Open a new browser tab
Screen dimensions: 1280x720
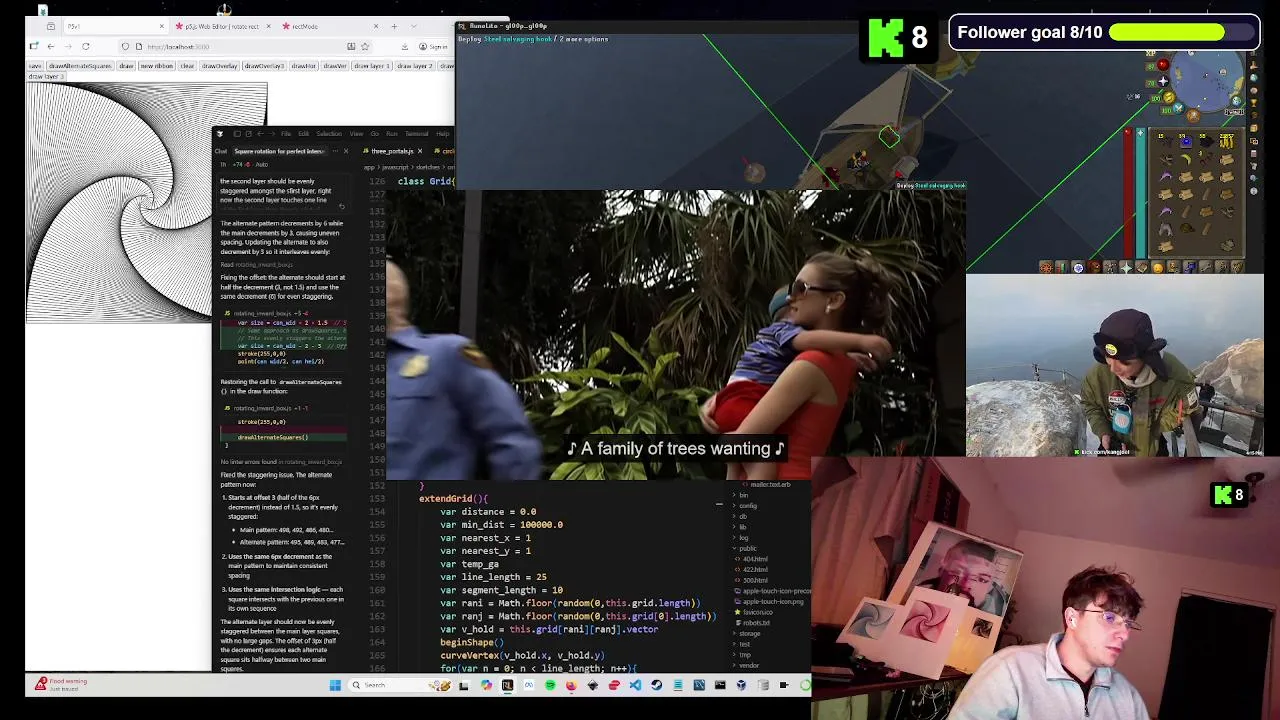coord(394,26)
